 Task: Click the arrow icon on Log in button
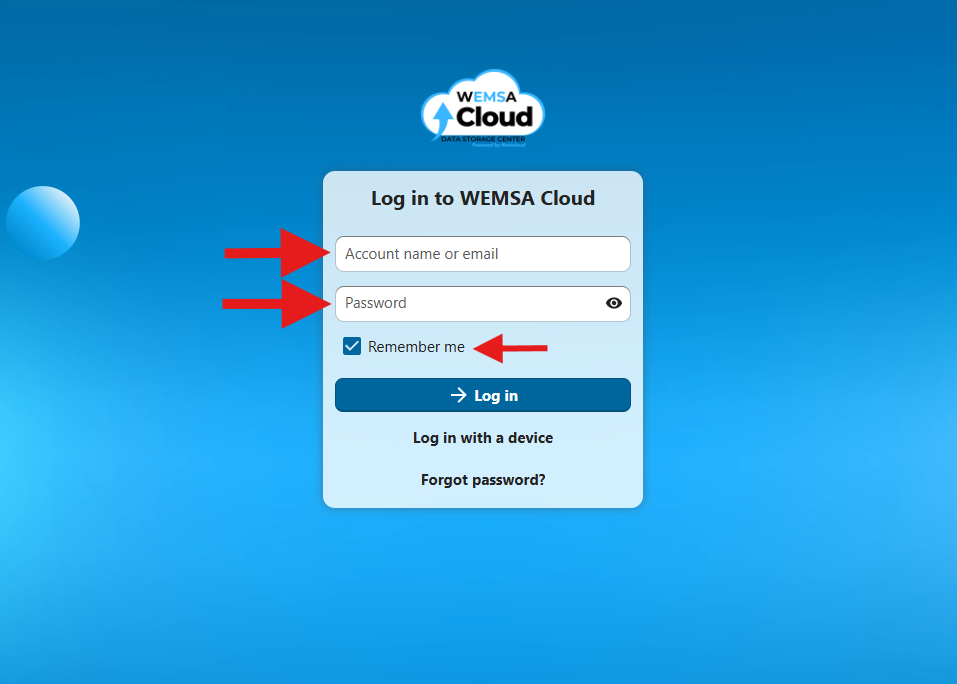pos(458,395)
